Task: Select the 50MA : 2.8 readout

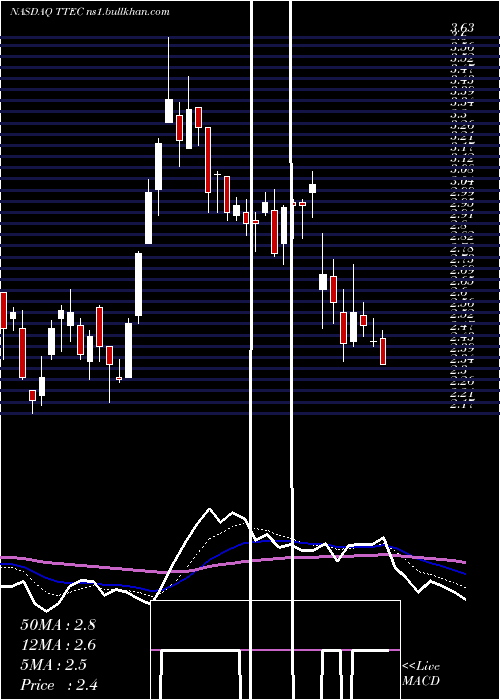Action: 58,625
